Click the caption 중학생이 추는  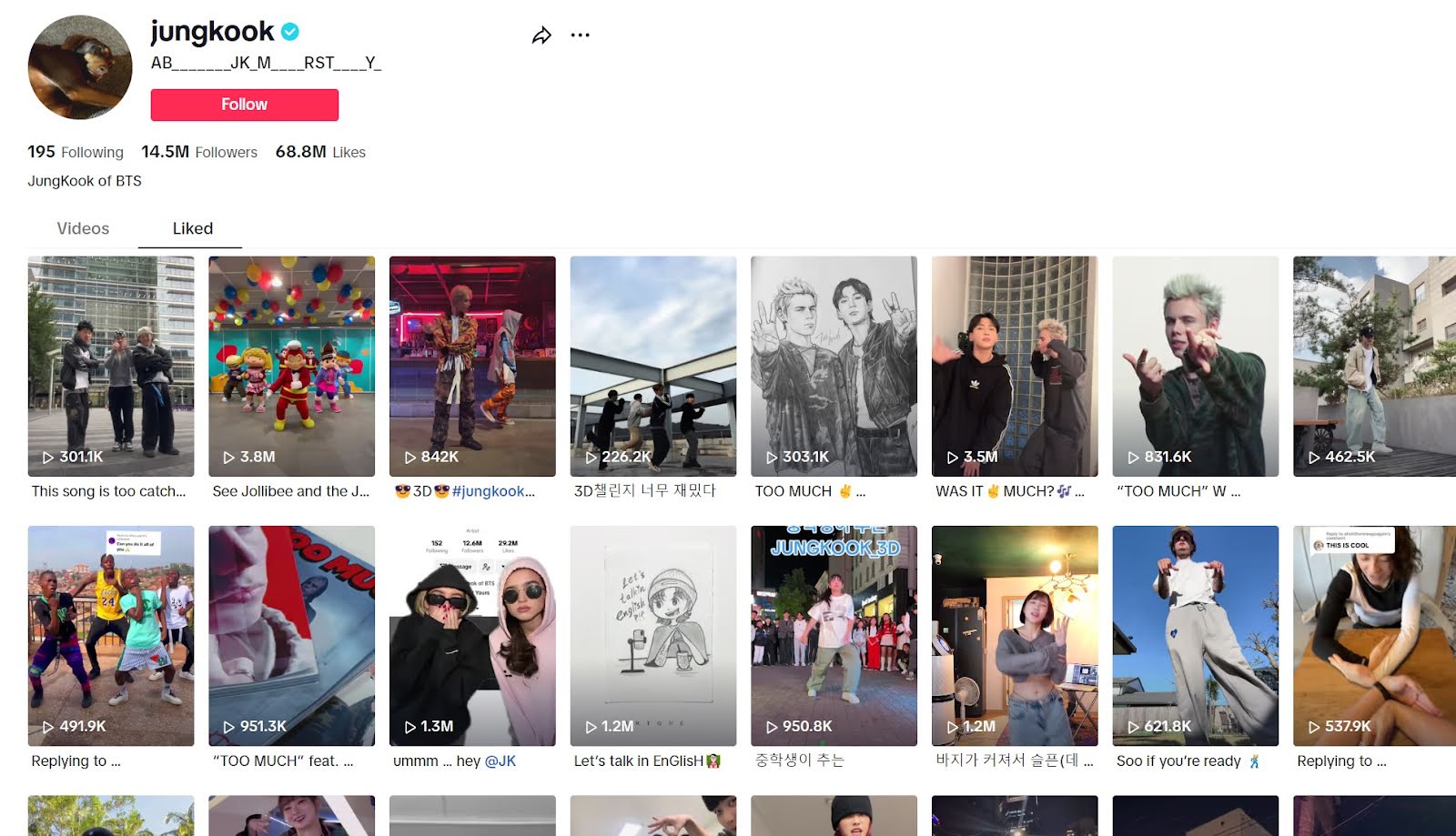(800, 760)
